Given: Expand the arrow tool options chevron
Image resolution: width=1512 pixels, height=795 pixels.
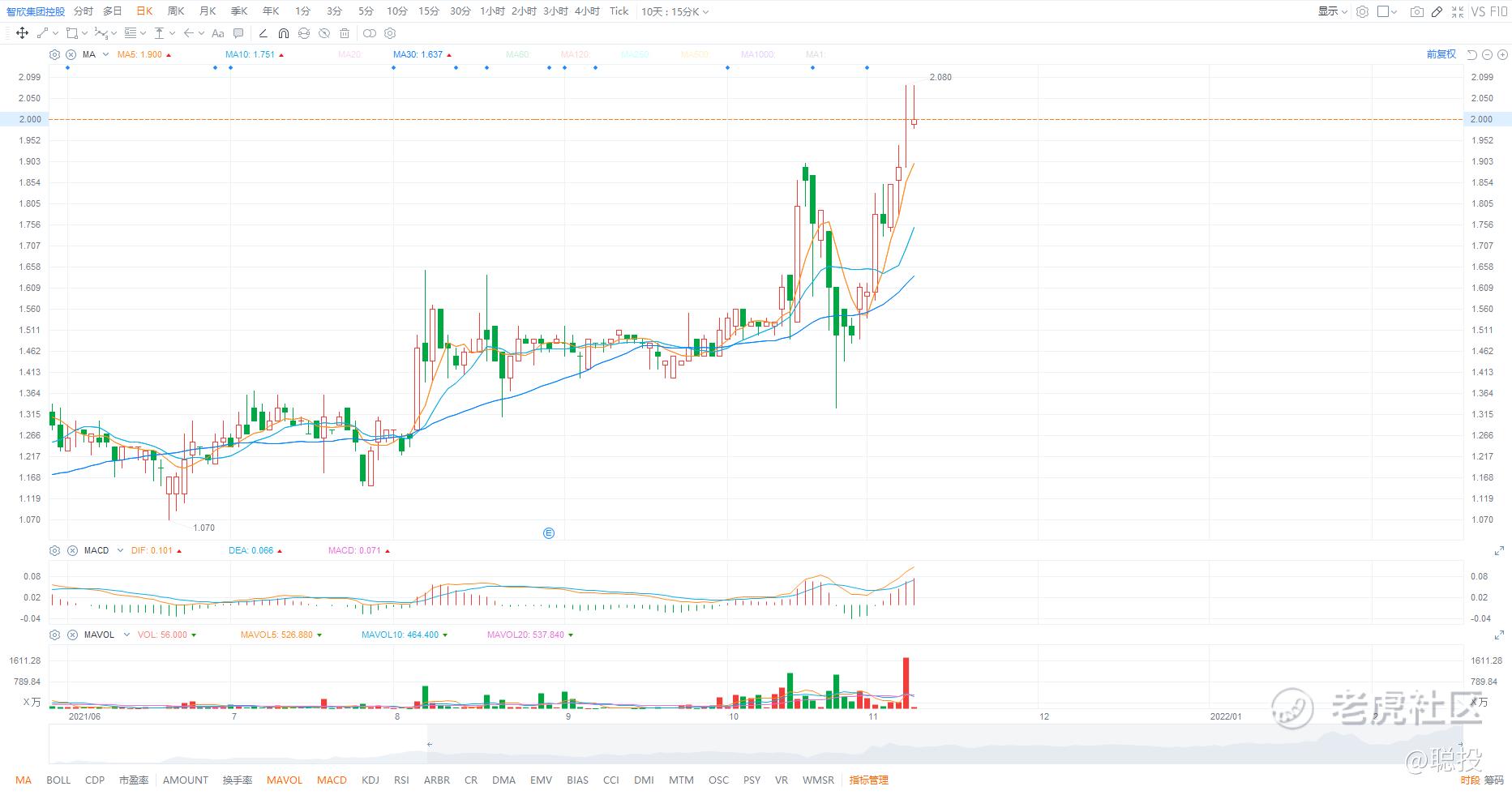Looking at the screenshot, I should (201, 33).
